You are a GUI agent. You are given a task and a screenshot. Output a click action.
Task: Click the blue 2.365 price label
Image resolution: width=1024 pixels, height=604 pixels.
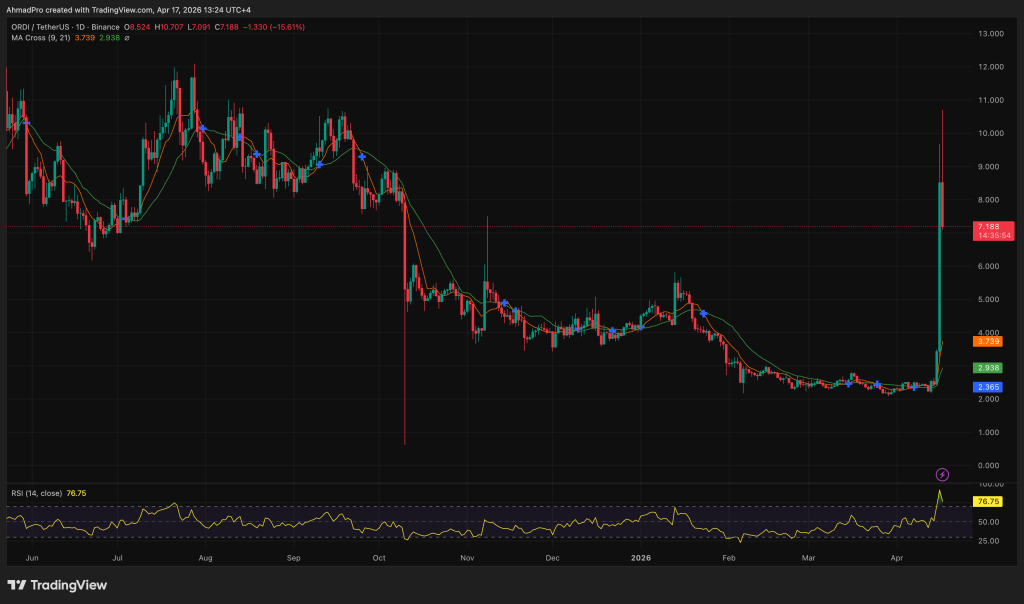coord(988,386)
